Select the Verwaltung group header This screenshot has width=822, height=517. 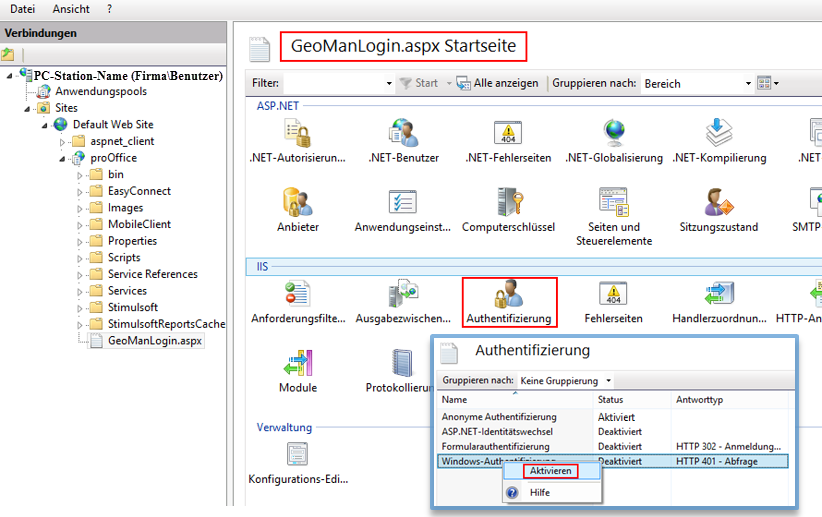(284, 427)
